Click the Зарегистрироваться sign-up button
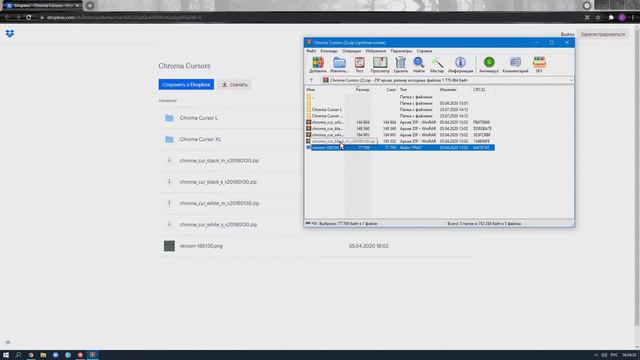 (603, 34)
